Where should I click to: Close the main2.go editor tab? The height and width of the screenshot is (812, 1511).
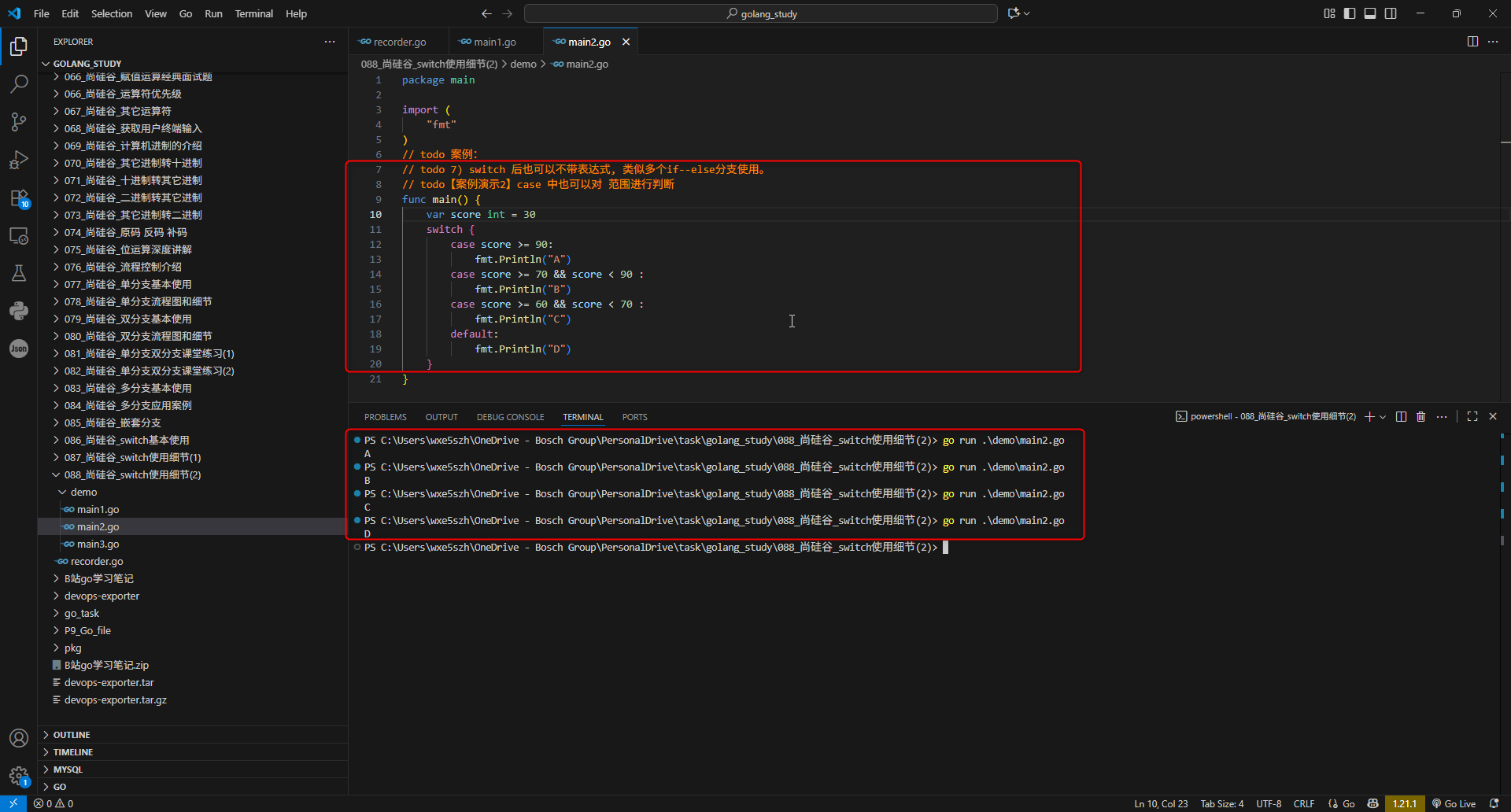click(x=626, y=42)
